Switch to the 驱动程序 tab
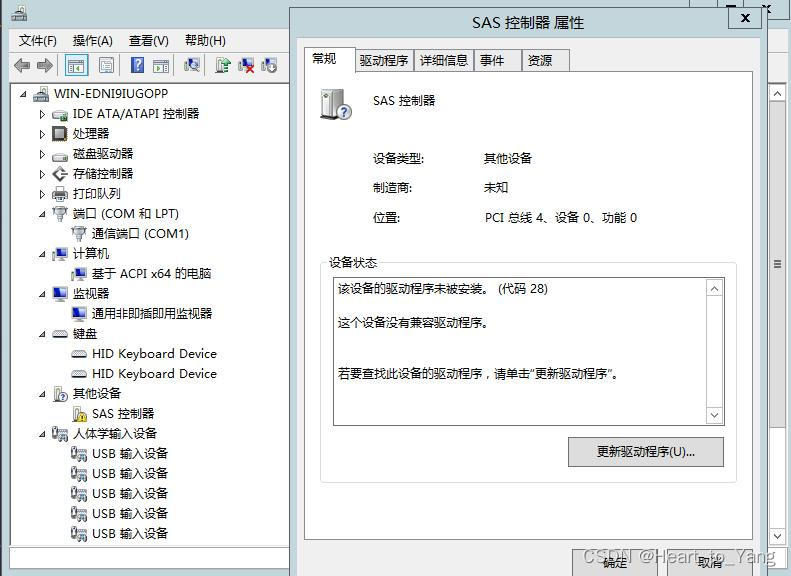 (x=384, y=61)
